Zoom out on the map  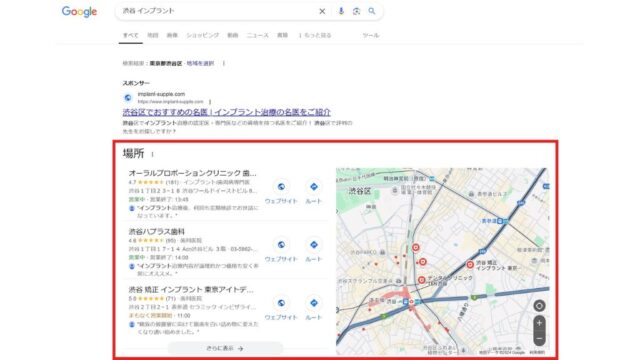click(x=539, y=338)
